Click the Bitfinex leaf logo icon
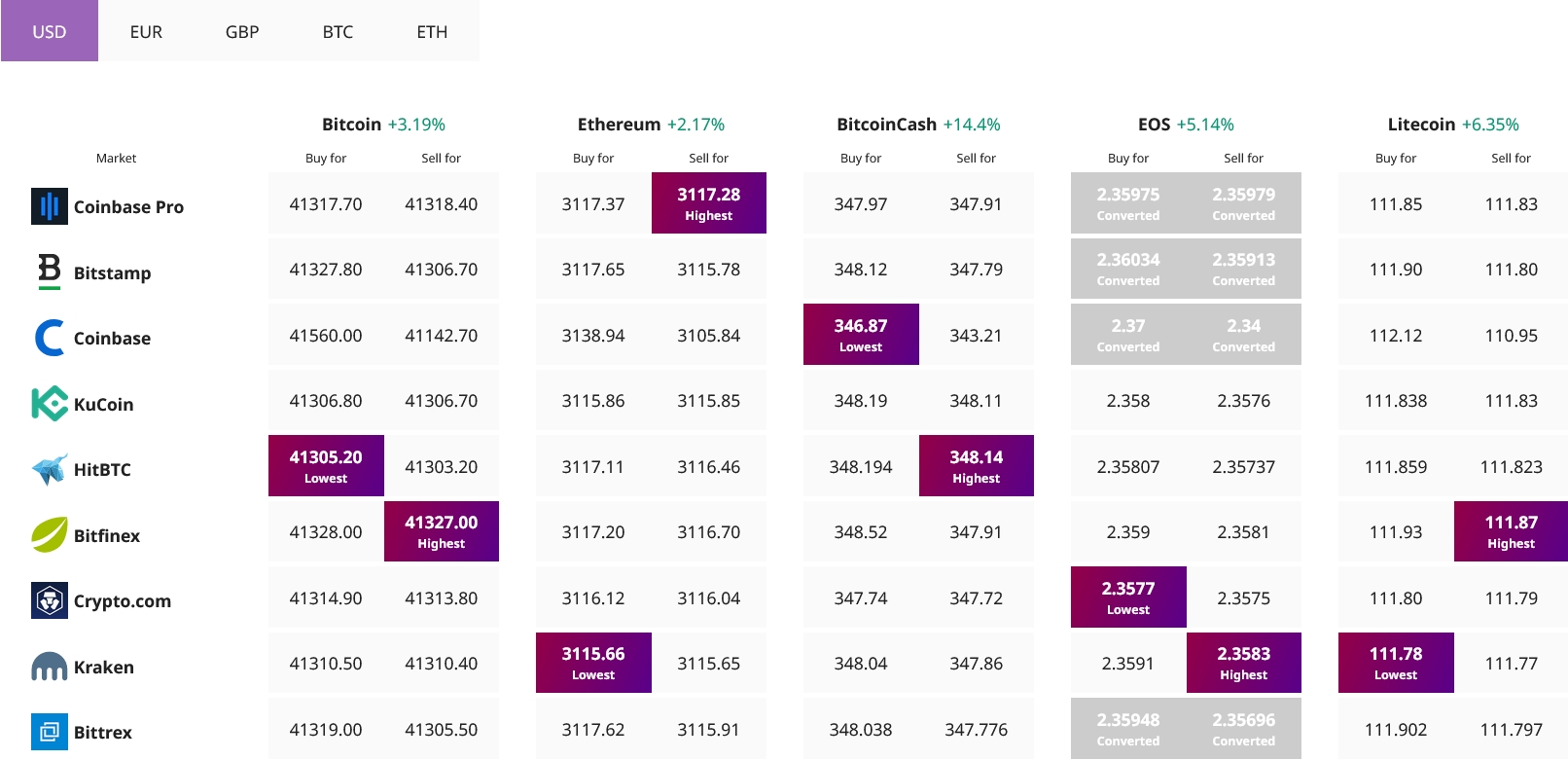The width and height of the screenshot is (1568, 760). (50, 535)
